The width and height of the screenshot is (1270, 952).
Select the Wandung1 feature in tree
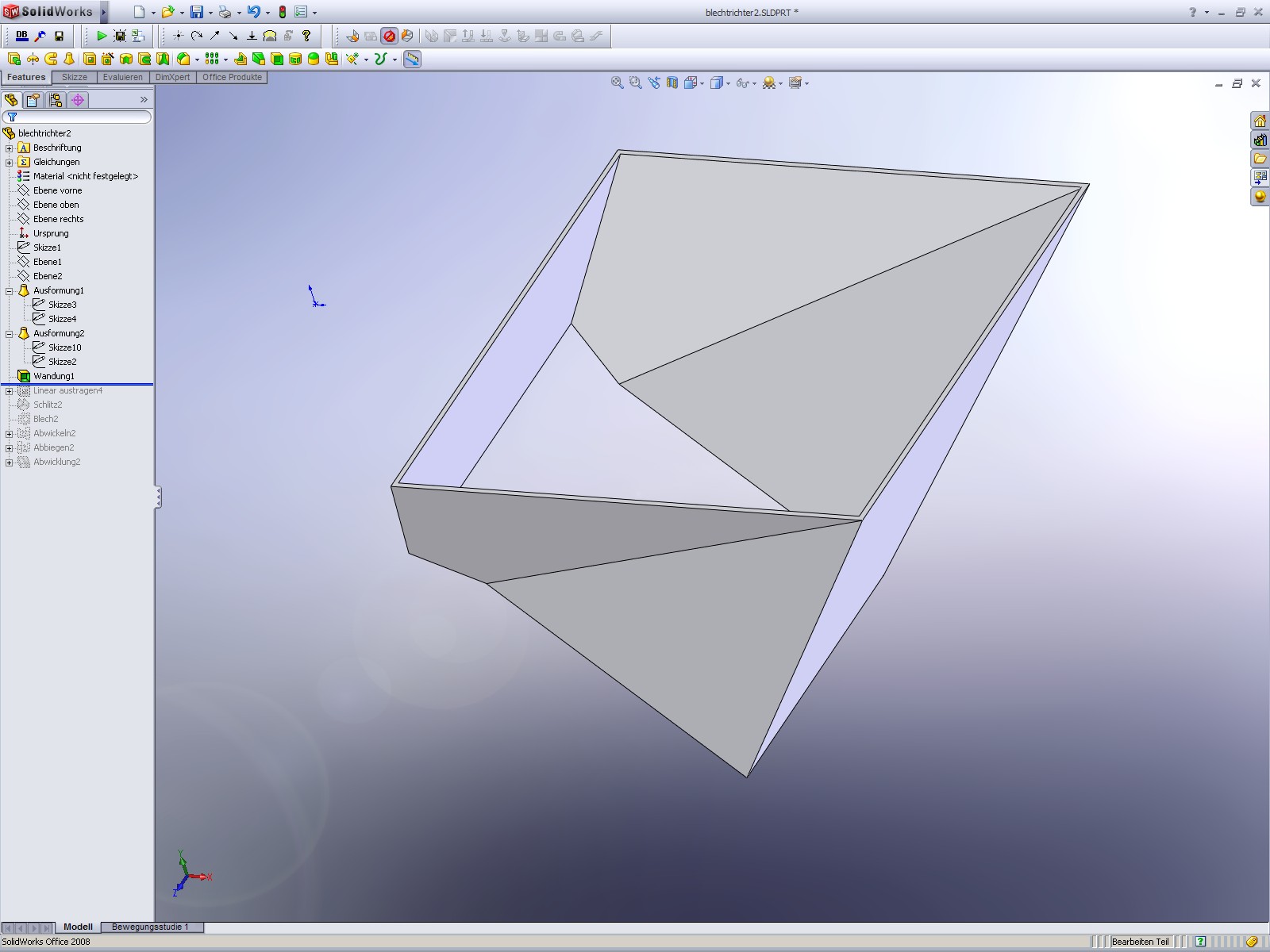[x=46, y=376]
